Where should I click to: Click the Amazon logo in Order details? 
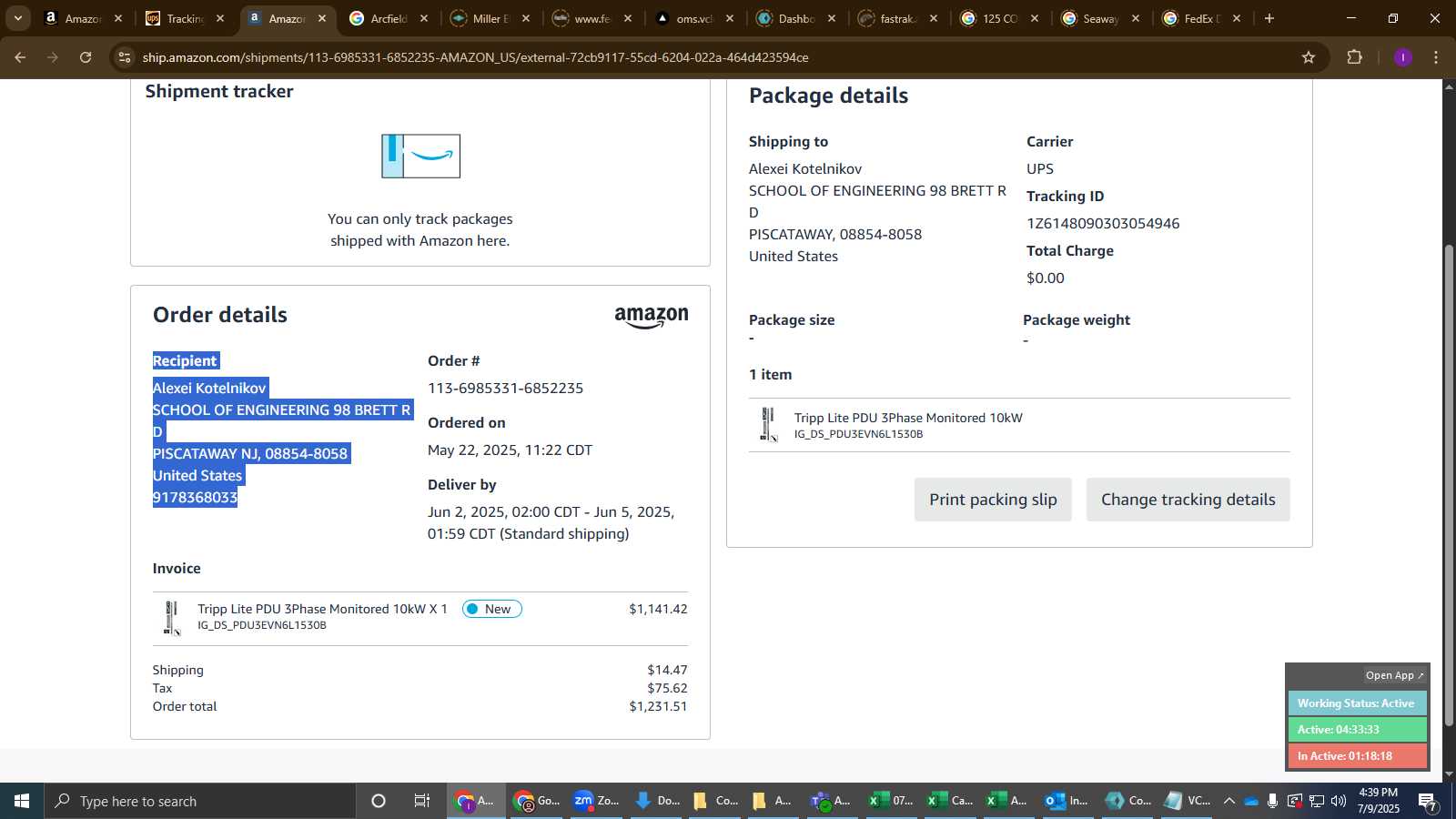[652, 317]
